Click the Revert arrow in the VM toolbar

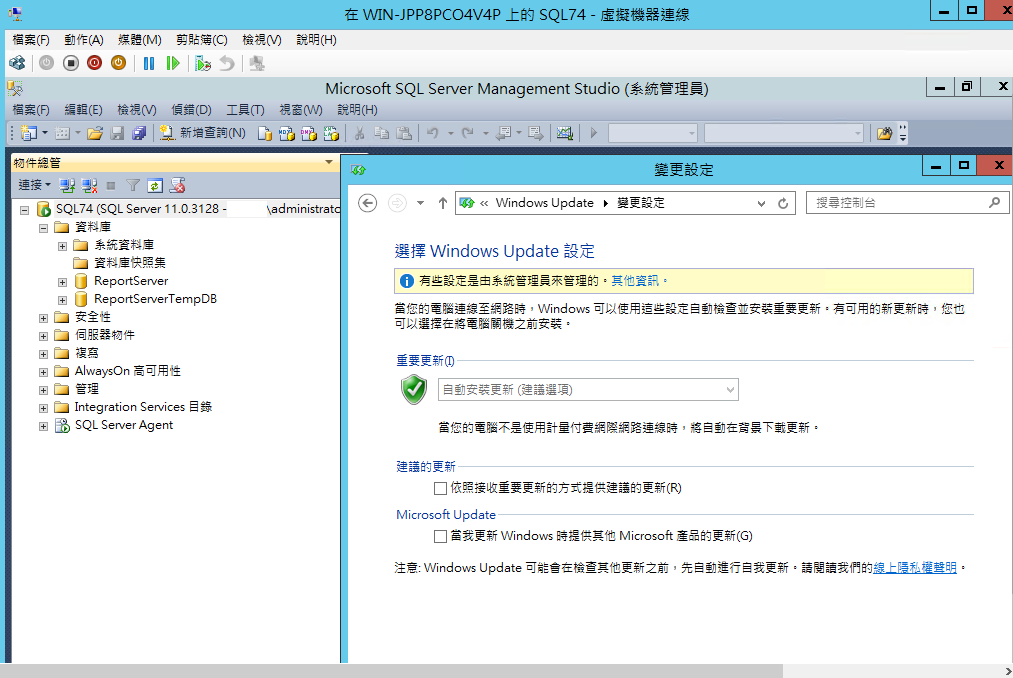[x=227, y=63]
